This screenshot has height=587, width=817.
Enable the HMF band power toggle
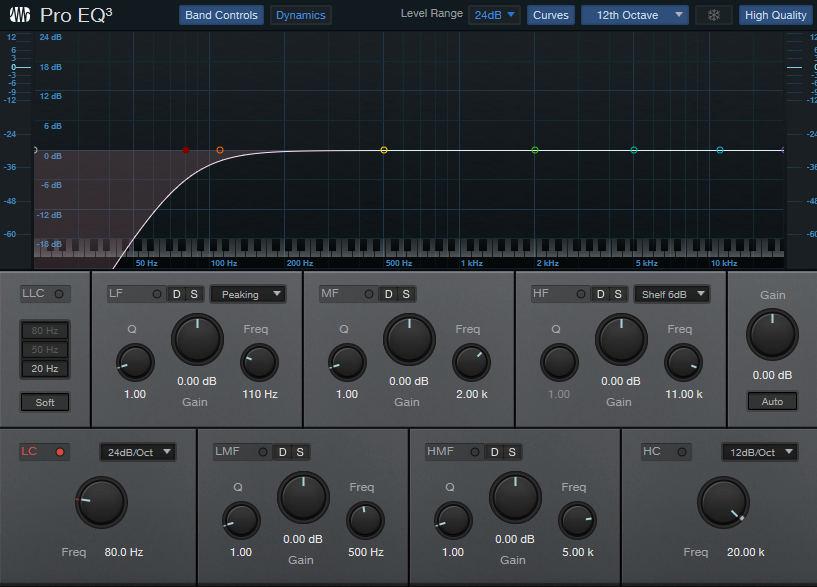pyautogui.click(x=475, y=452)
